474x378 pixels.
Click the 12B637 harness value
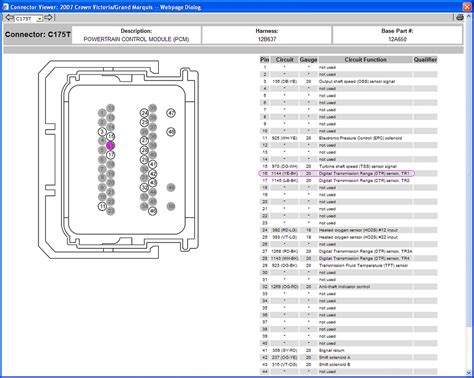tap(267, 39)
